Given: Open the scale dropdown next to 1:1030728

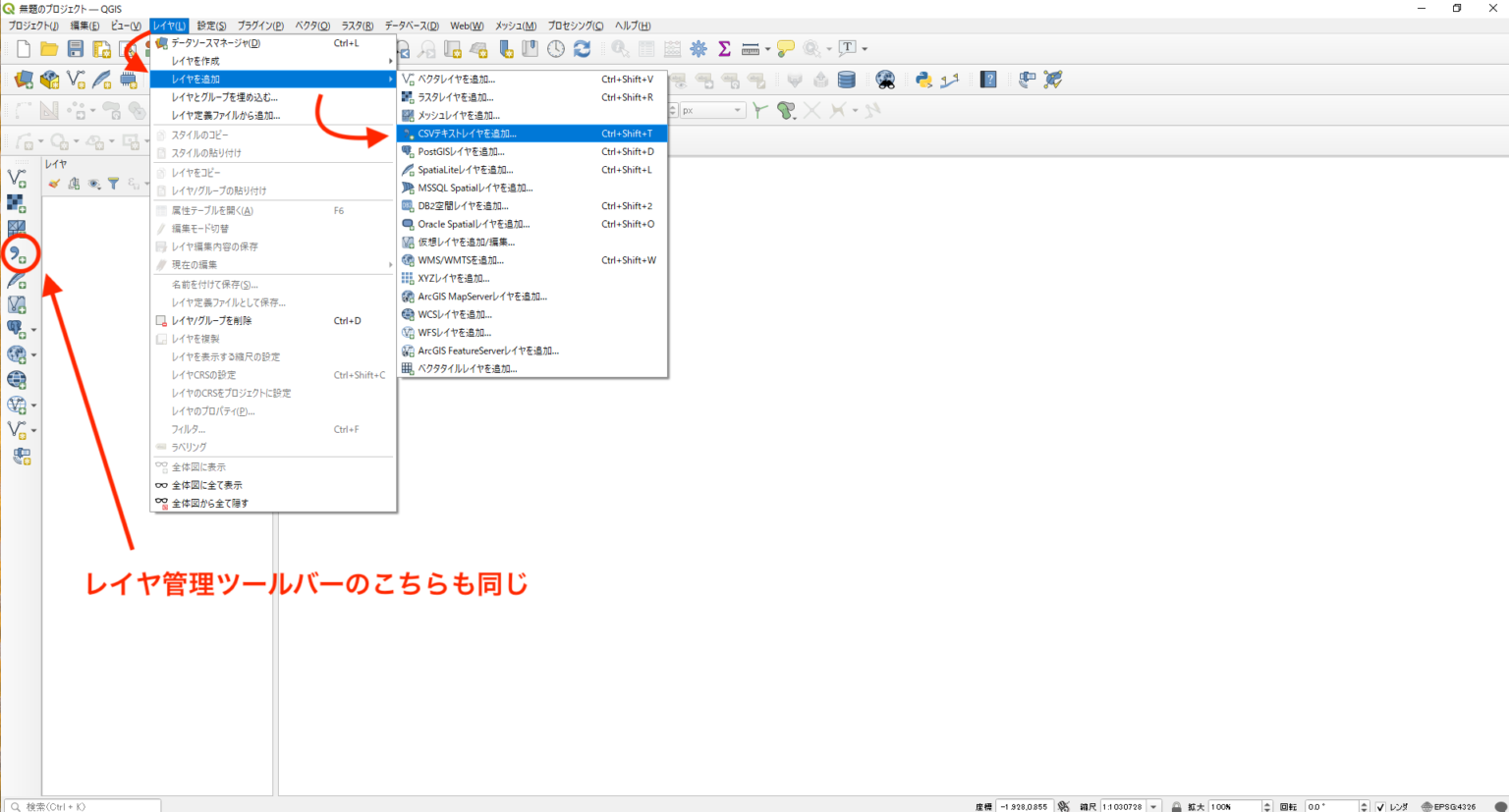Looking at the screenshot, I should (1153, 805).
